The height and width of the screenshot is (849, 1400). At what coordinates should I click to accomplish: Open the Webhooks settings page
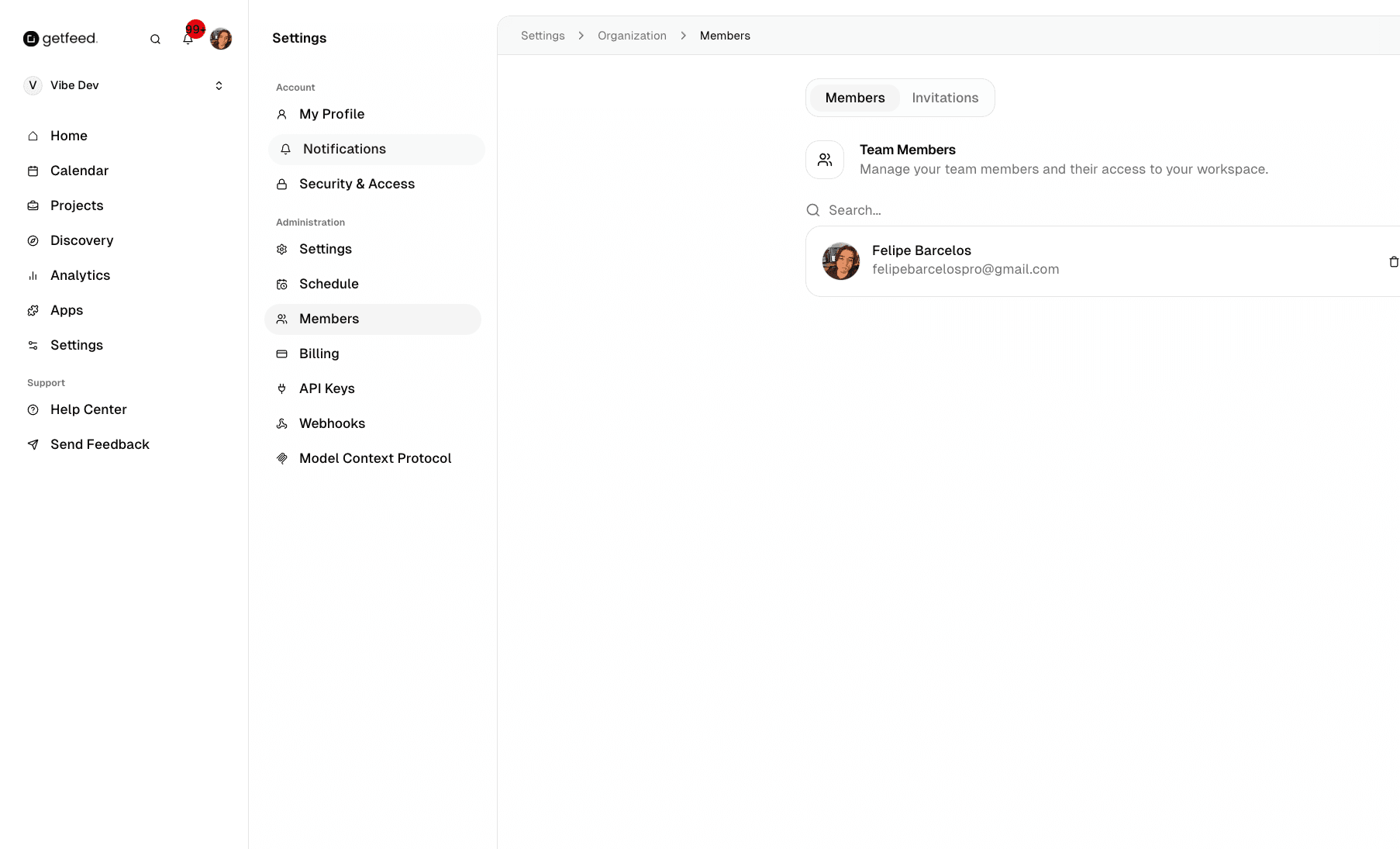click(x=332, y=423)
